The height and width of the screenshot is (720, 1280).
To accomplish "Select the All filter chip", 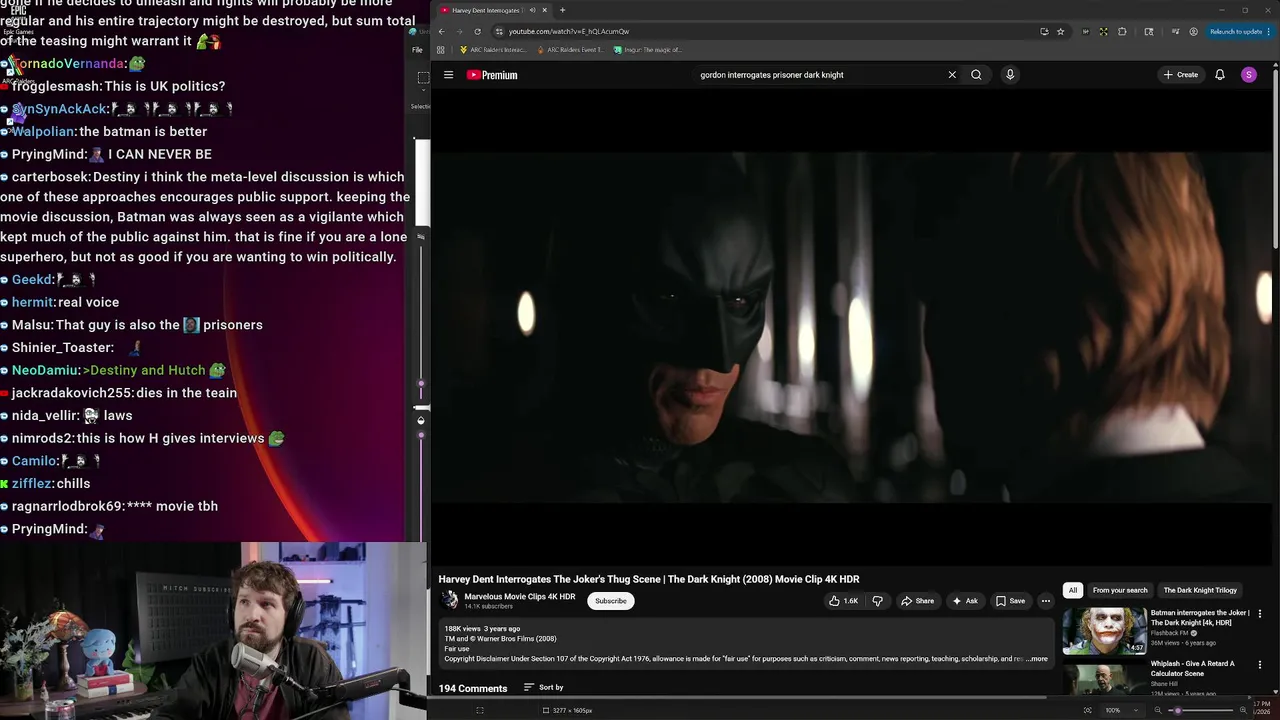I will (x=1073, y=590).
